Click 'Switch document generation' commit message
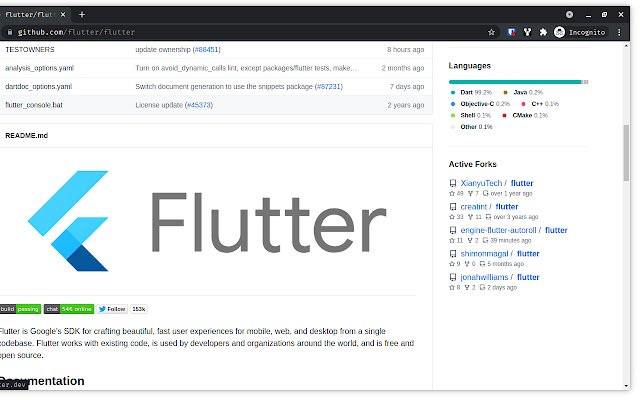The image size is (640, 400). point(224,87)
